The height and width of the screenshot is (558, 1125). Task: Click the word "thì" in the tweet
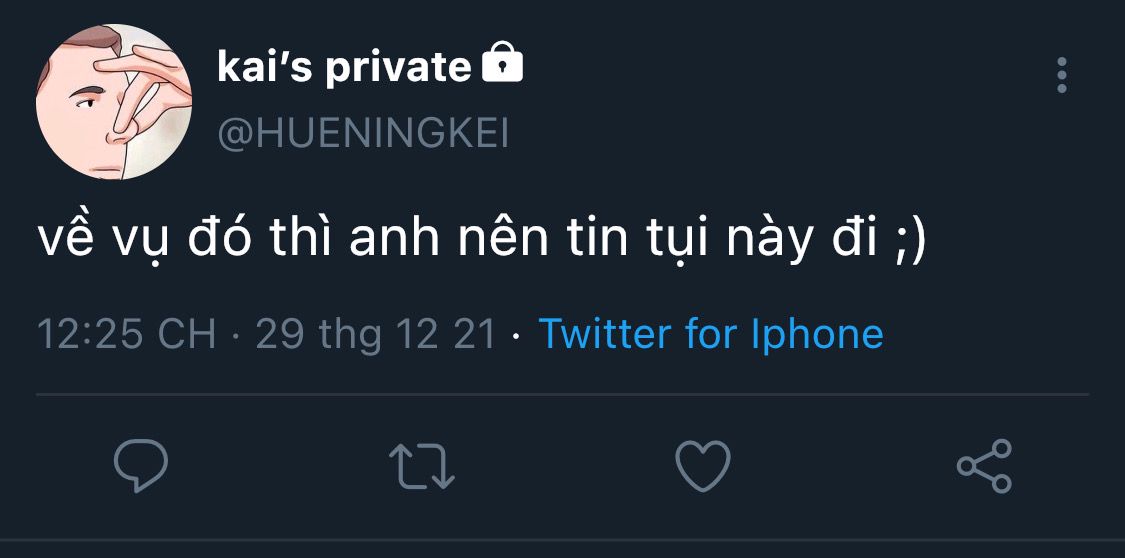[x=298, y=243]
